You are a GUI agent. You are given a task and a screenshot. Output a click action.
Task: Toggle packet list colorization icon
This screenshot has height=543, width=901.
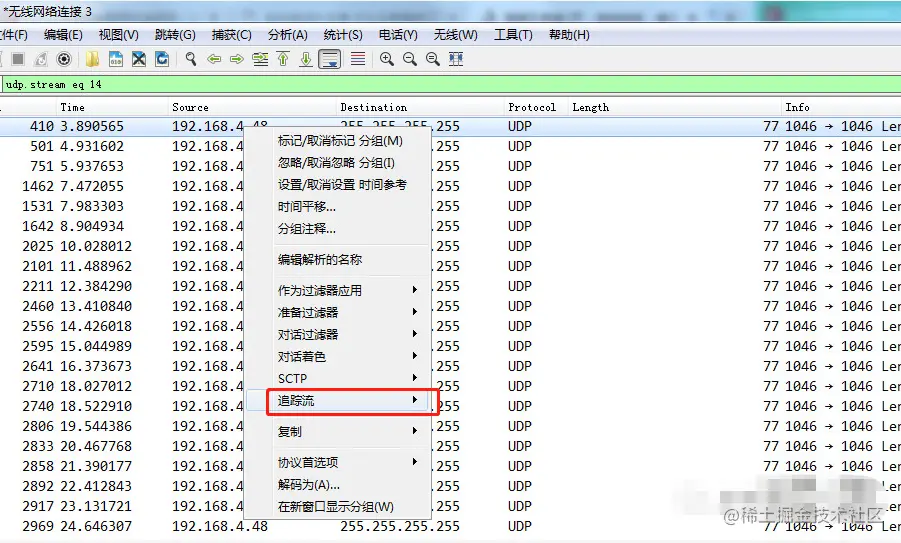tap(357, 59)
